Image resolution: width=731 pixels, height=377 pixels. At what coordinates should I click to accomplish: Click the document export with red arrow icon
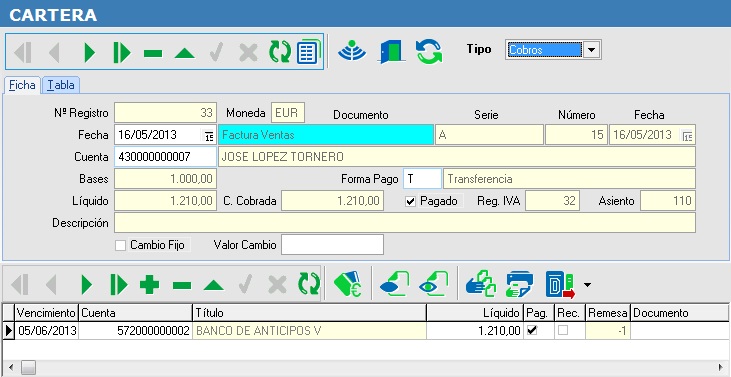tap(560, 285)
